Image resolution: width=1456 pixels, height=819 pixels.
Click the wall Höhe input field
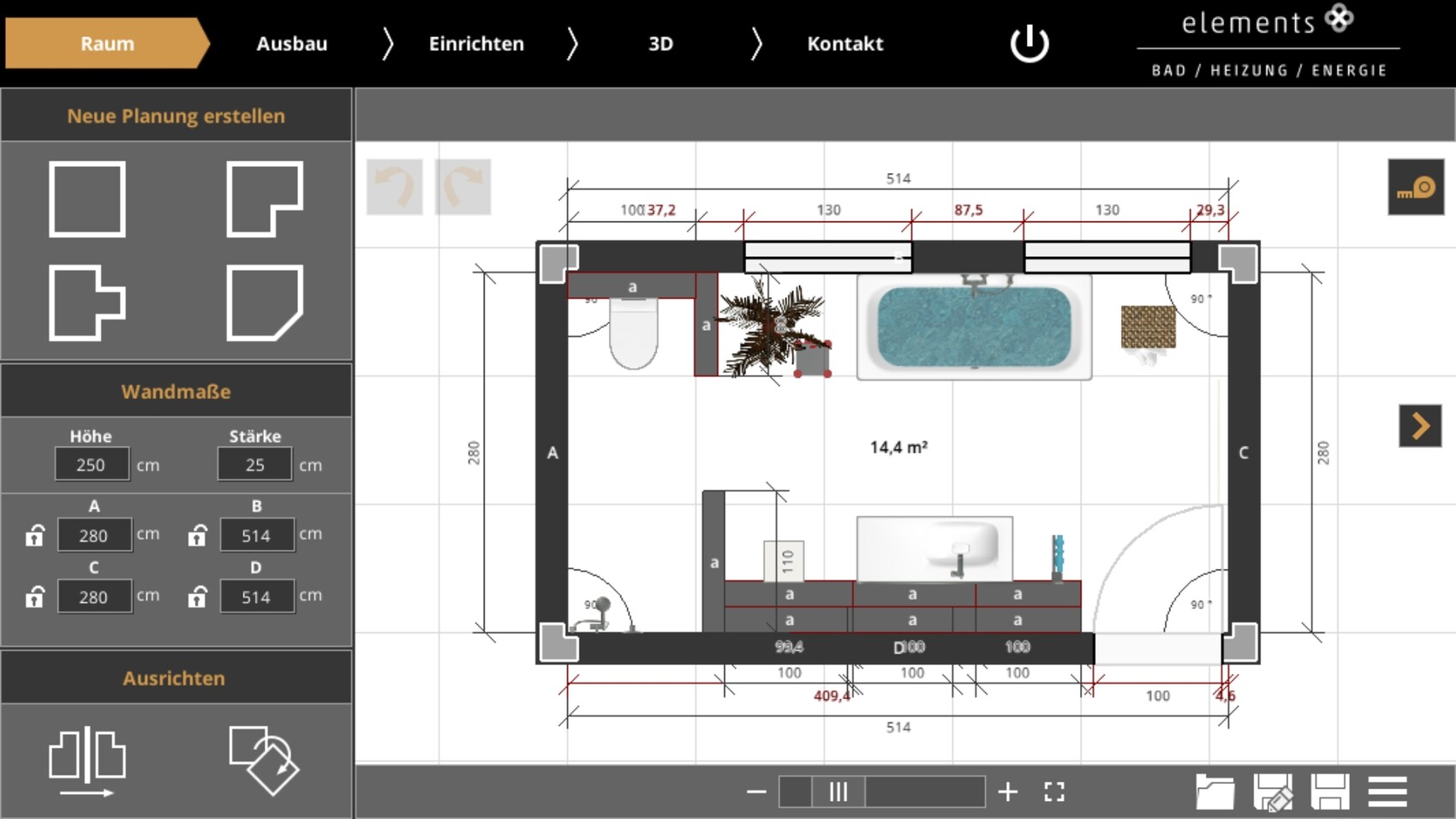(92, 464)
